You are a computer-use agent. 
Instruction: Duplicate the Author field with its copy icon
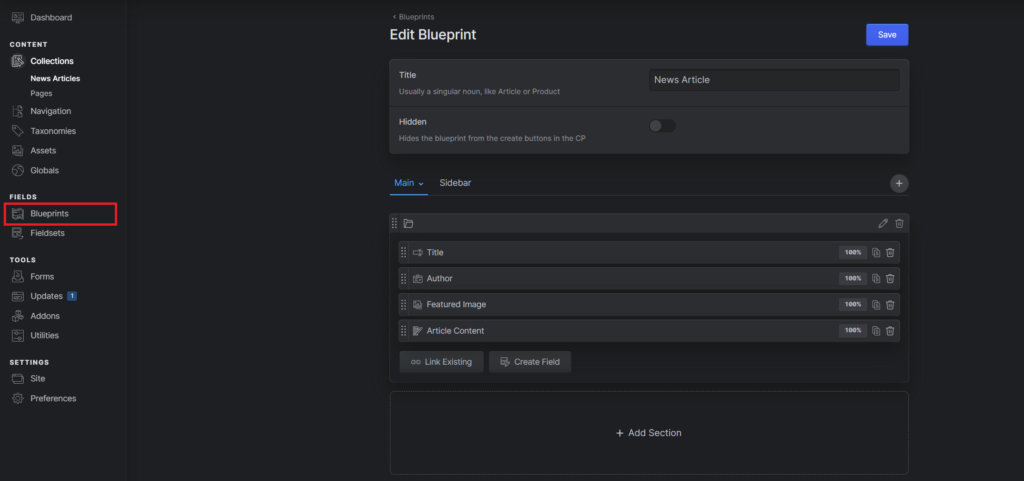coord(876,279)
